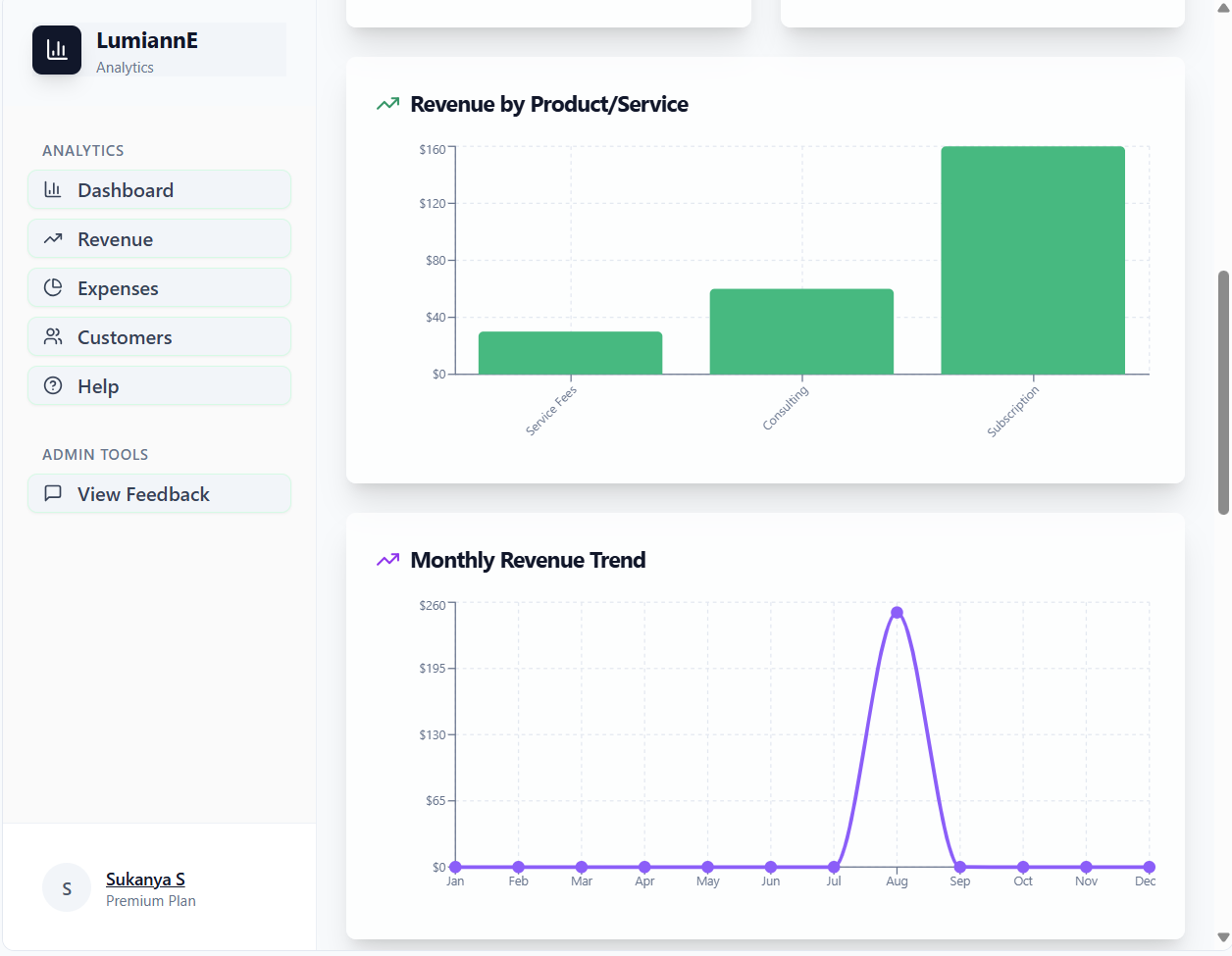Click the Expenses pie chart icon

pos(53,287)
